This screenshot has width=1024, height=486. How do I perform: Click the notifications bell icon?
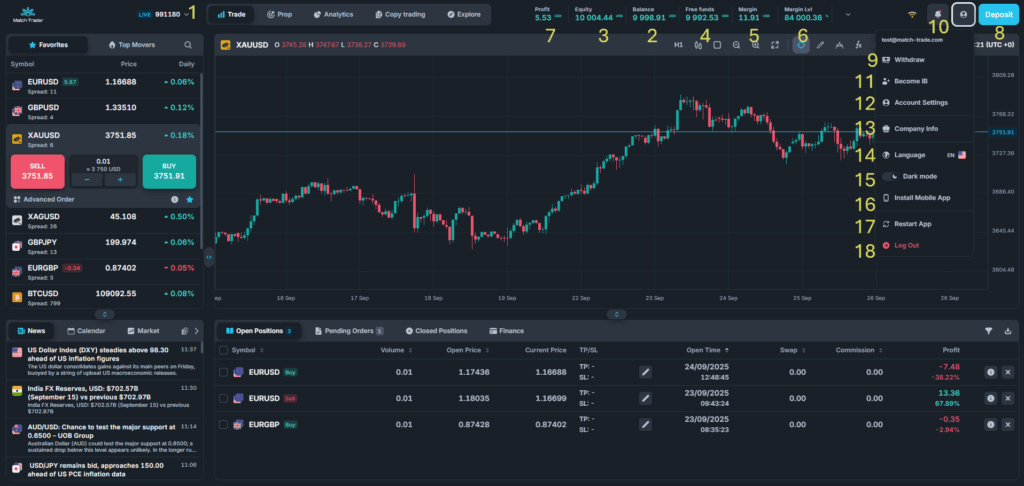tap(937, 15)
